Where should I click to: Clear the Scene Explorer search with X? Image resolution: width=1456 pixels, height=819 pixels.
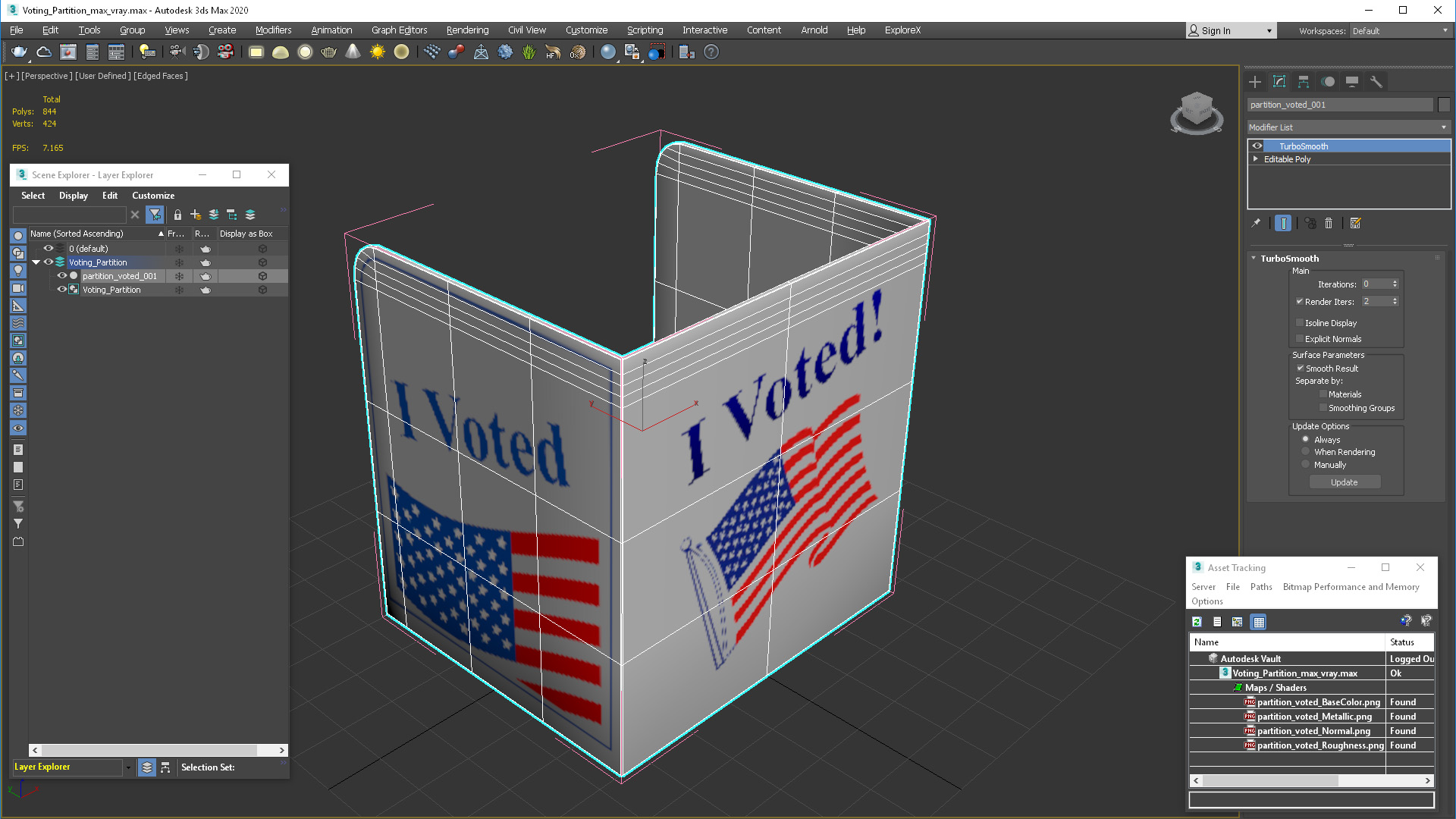click(135, 215)
